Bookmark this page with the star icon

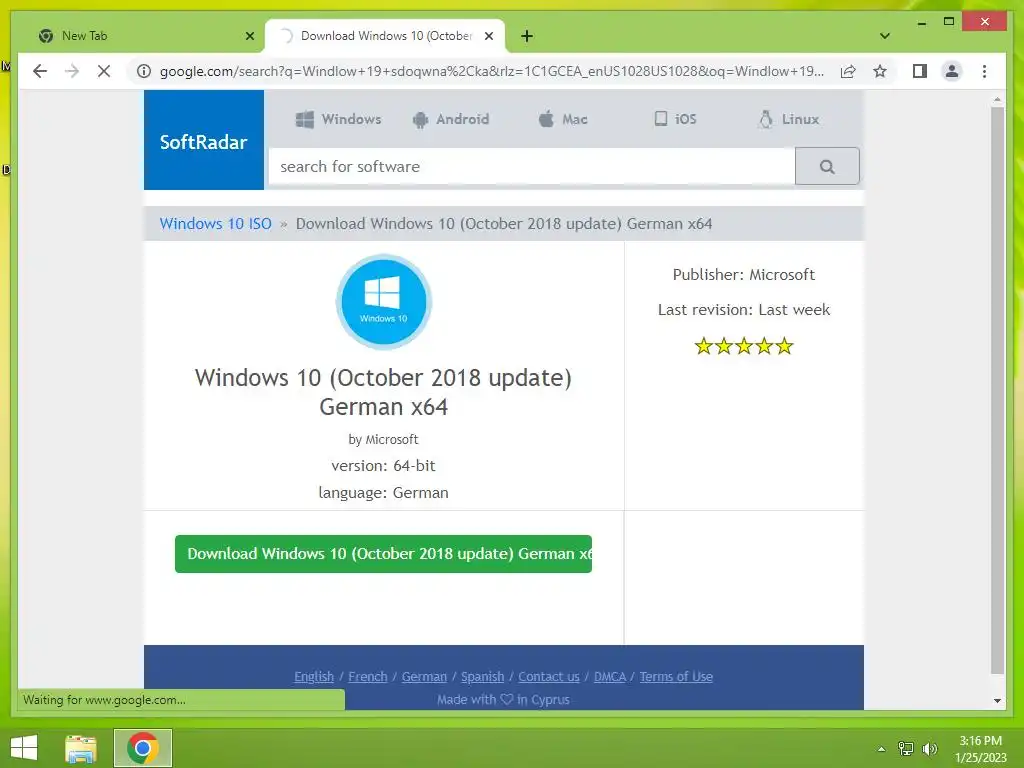click(x=880, y=71)
